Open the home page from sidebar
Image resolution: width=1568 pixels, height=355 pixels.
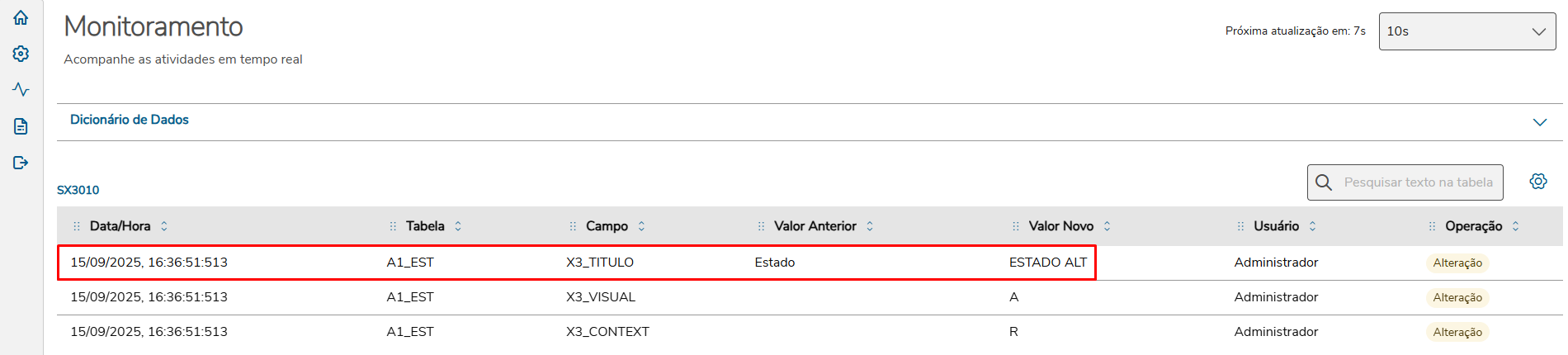[21, 17]
